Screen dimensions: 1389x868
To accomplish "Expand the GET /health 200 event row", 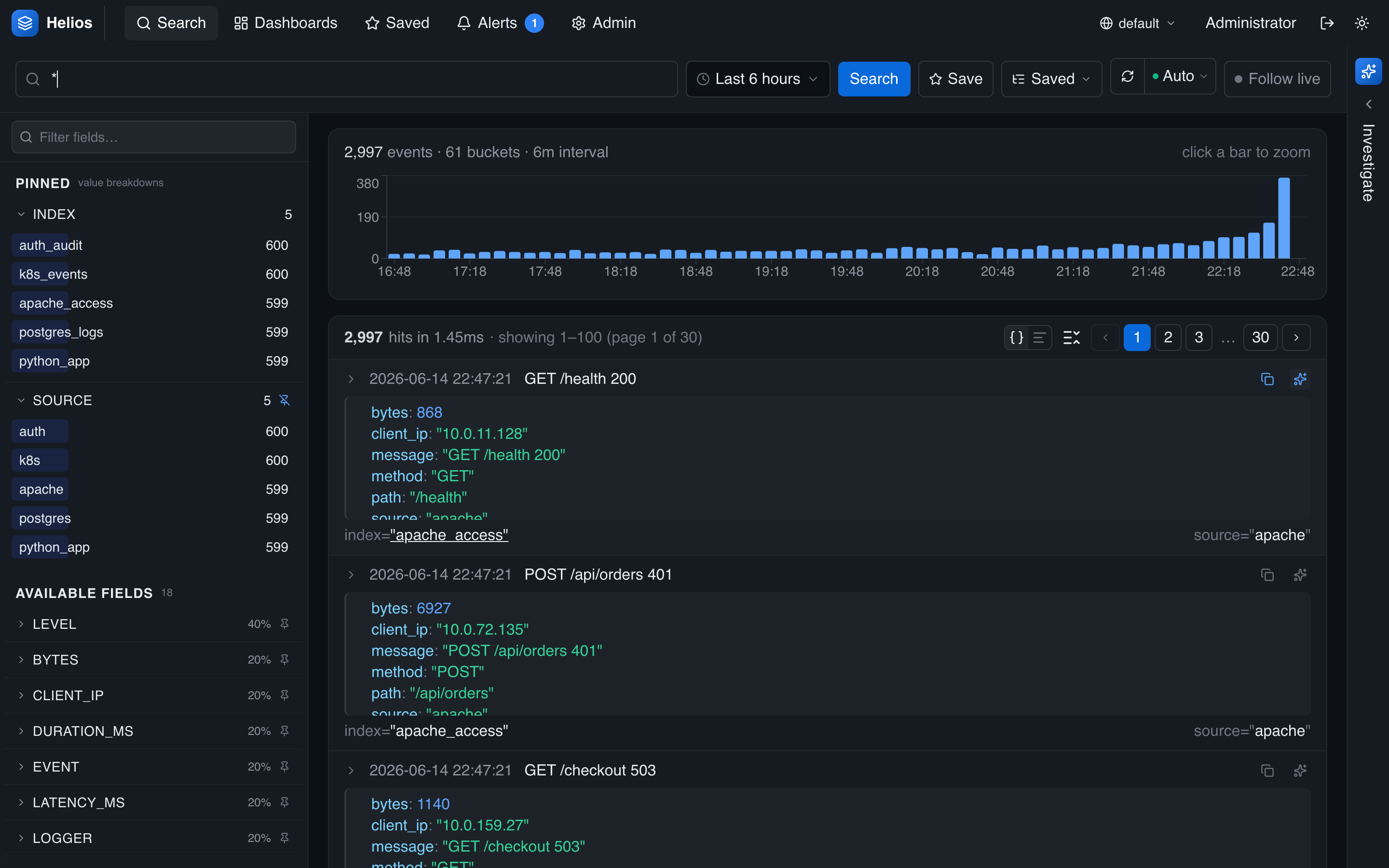I will coord(351,379).
